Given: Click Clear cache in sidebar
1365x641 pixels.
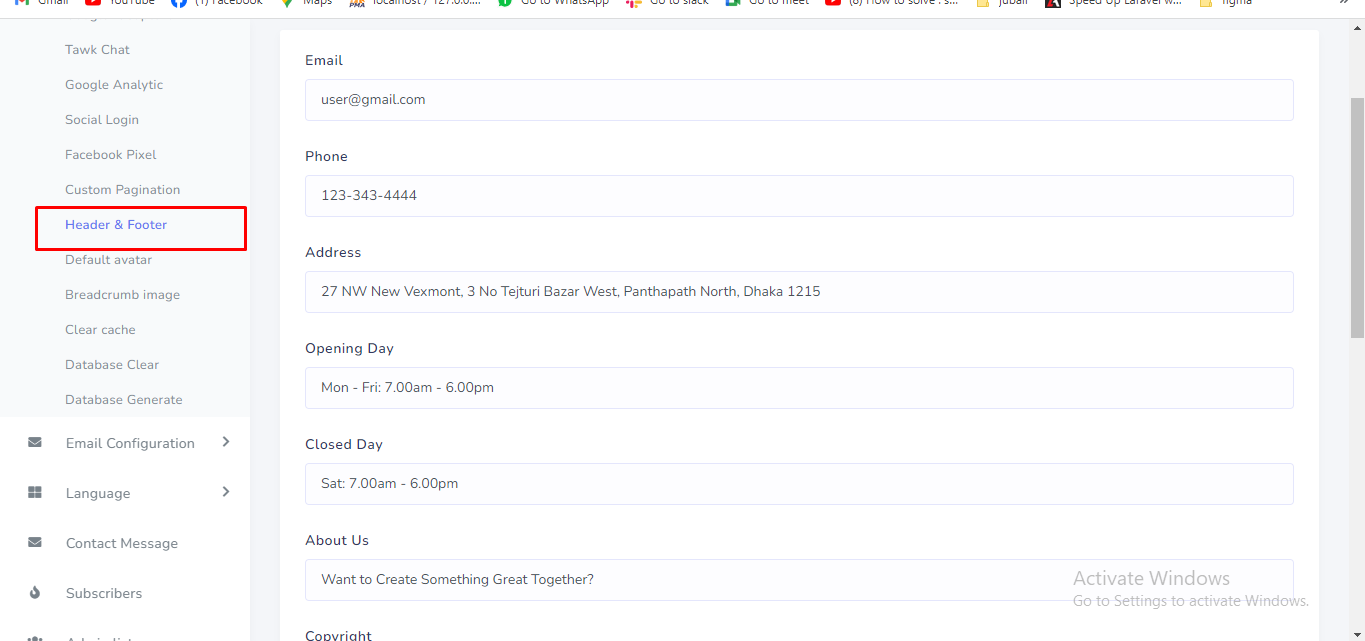Looking at the screenshot, I should click(x=100, y=330).
